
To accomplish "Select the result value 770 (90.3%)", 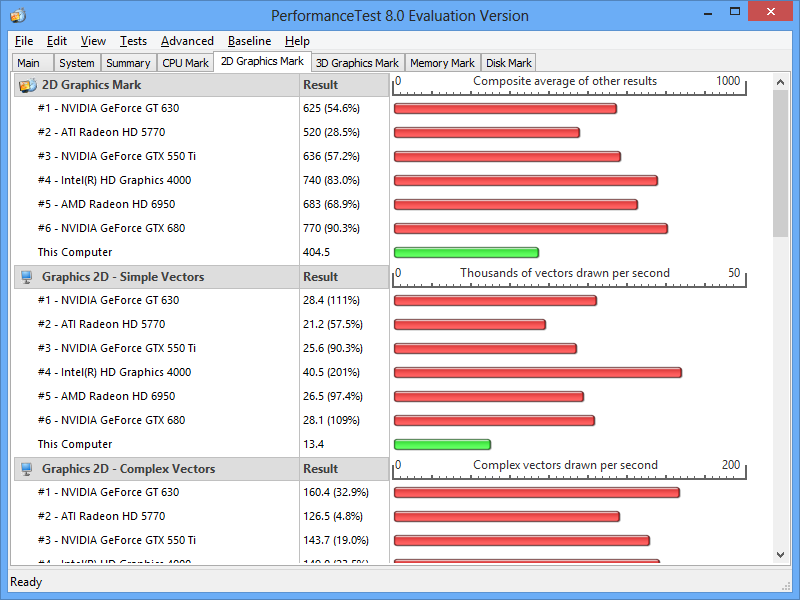I will 332,229.
